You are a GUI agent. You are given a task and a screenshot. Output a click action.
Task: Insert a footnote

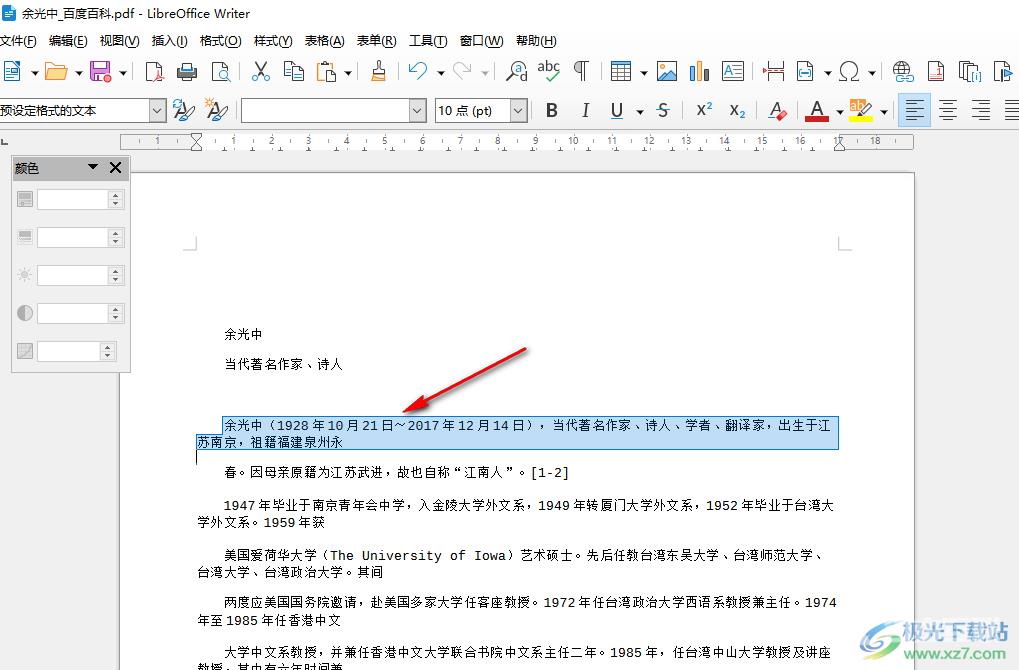(936, 71)
